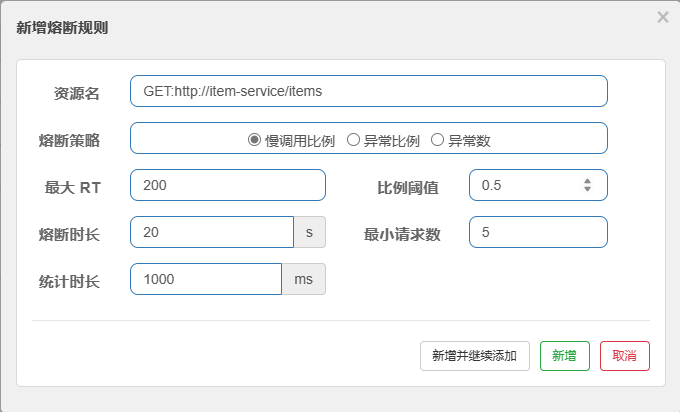This screenshot has width=680, height=412.
Task: Click the red 取消 button
Action: [x=624, y=356]
